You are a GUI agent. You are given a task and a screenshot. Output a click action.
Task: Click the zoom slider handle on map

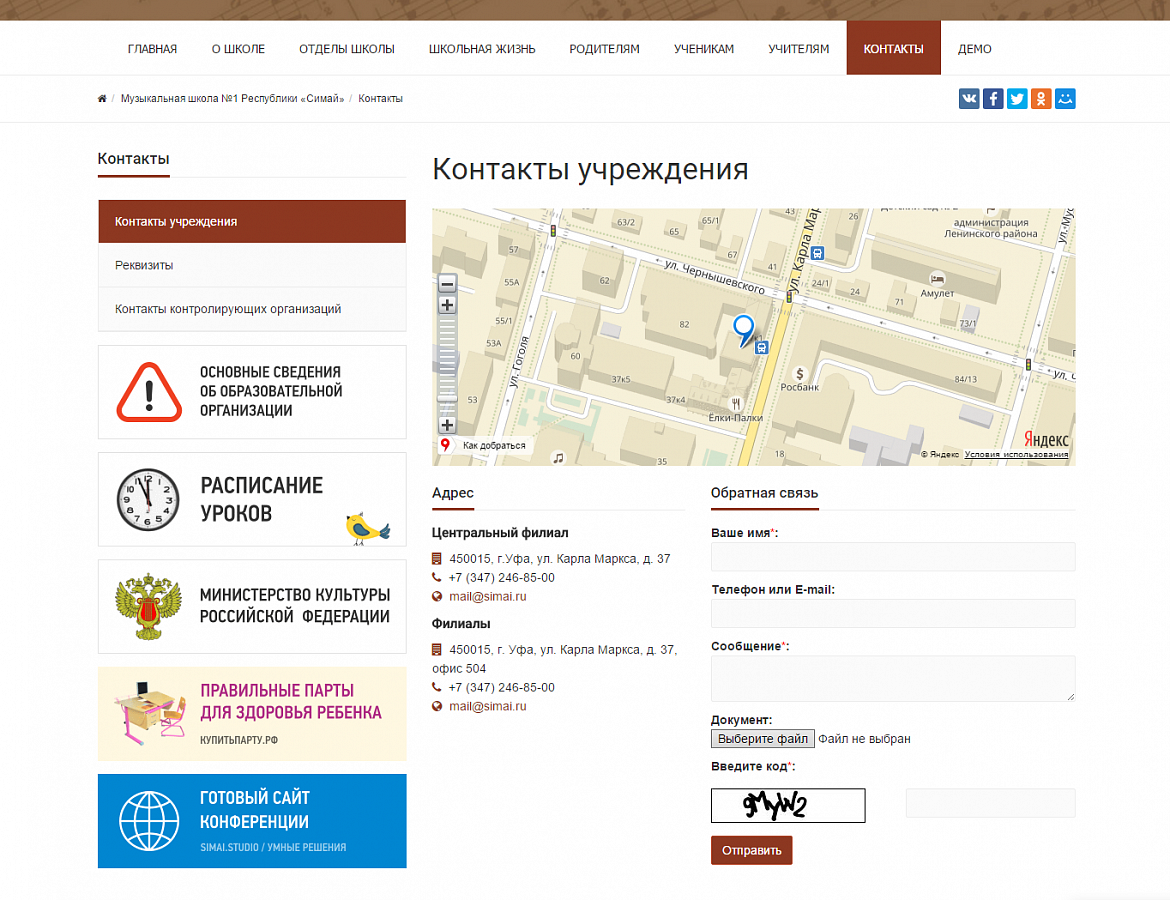coord(447,397)
